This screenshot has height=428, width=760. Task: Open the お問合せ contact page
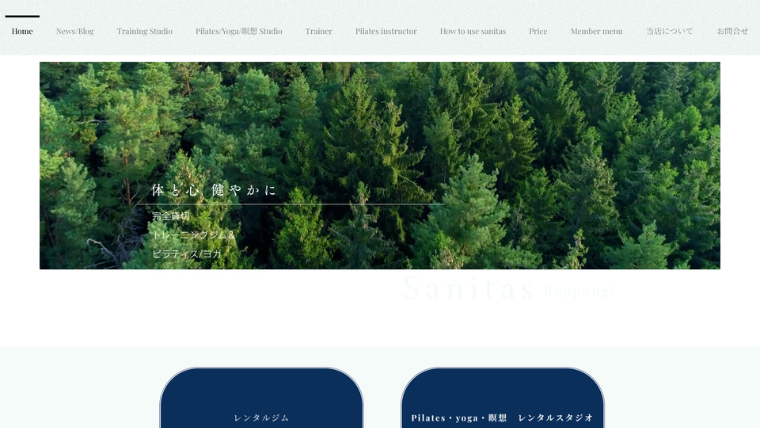point(732,31)
